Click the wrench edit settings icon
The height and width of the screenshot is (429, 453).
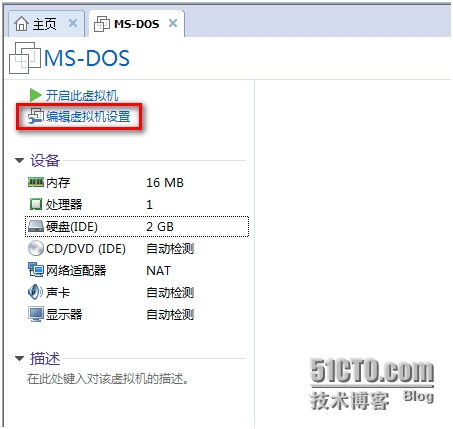pos(36,116)
